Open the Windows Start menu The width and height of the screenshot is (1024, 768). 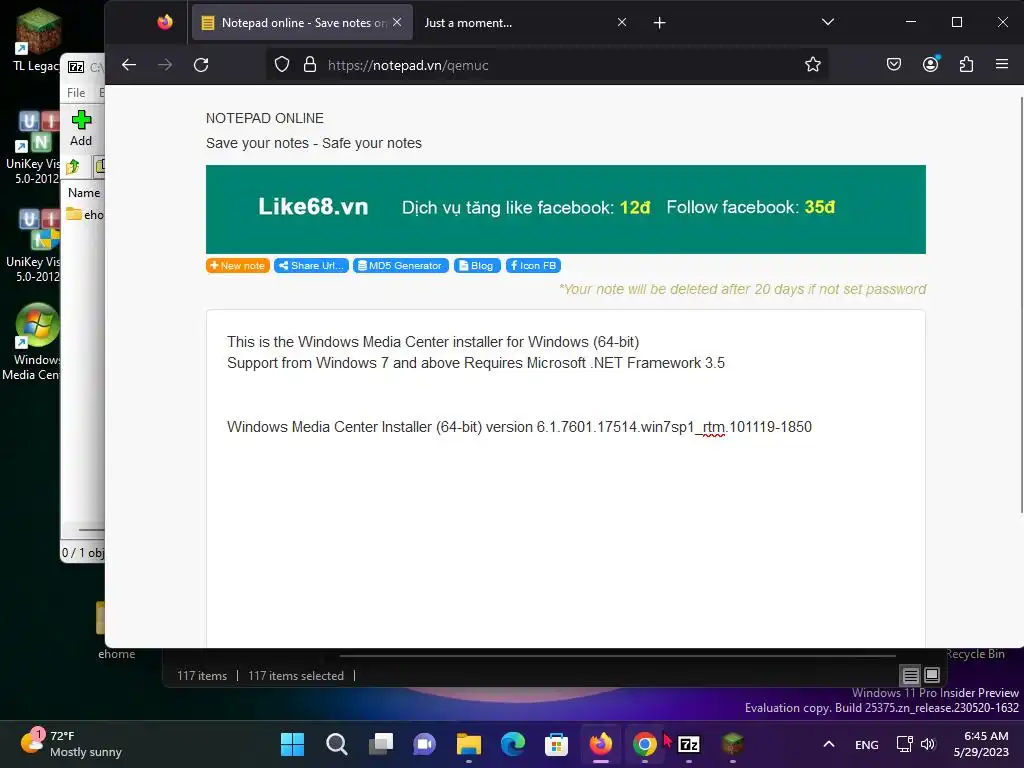[292, 744]
